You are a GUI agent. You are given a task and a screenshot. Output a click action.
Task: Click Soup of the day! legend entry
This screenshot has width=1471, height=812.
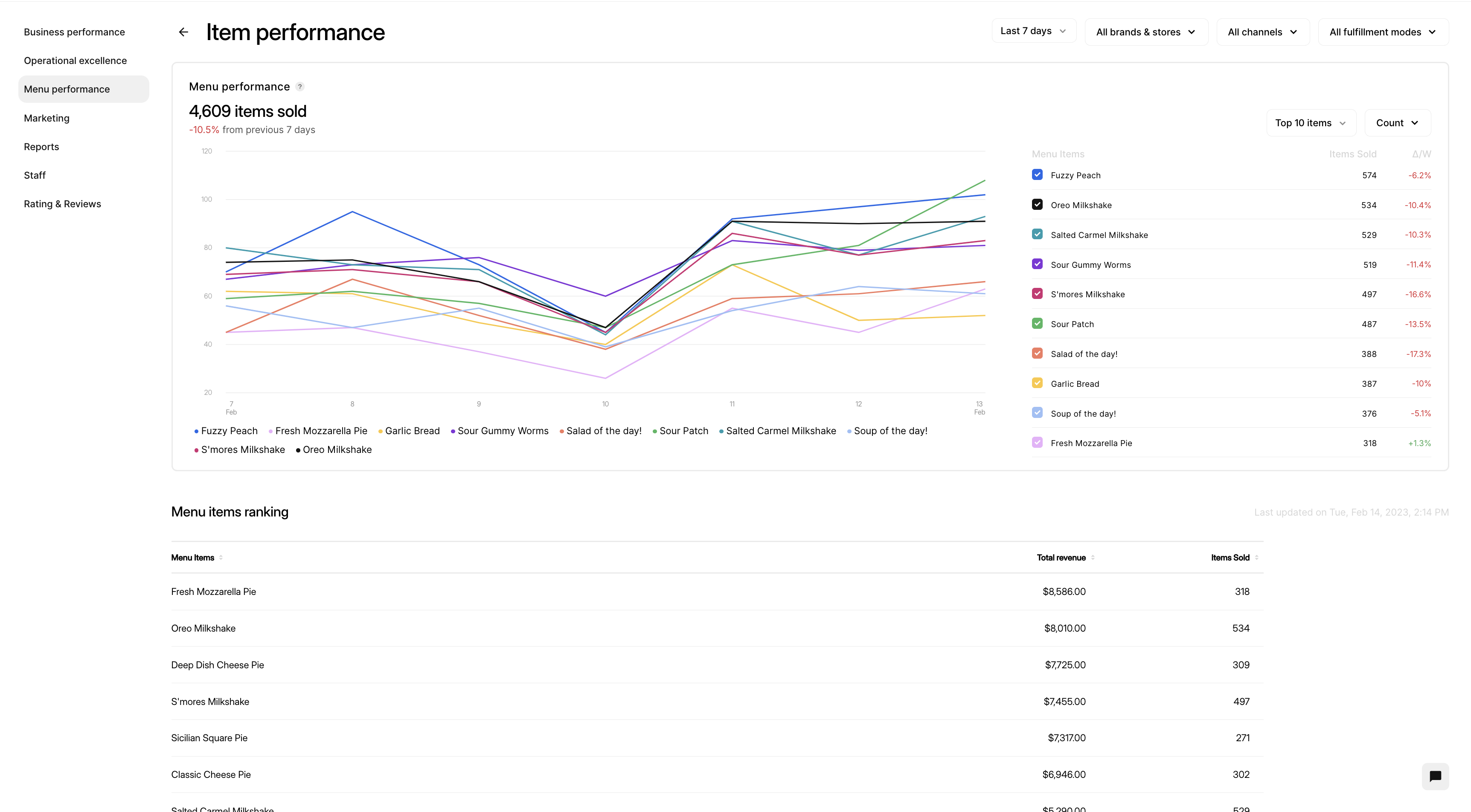887,431
